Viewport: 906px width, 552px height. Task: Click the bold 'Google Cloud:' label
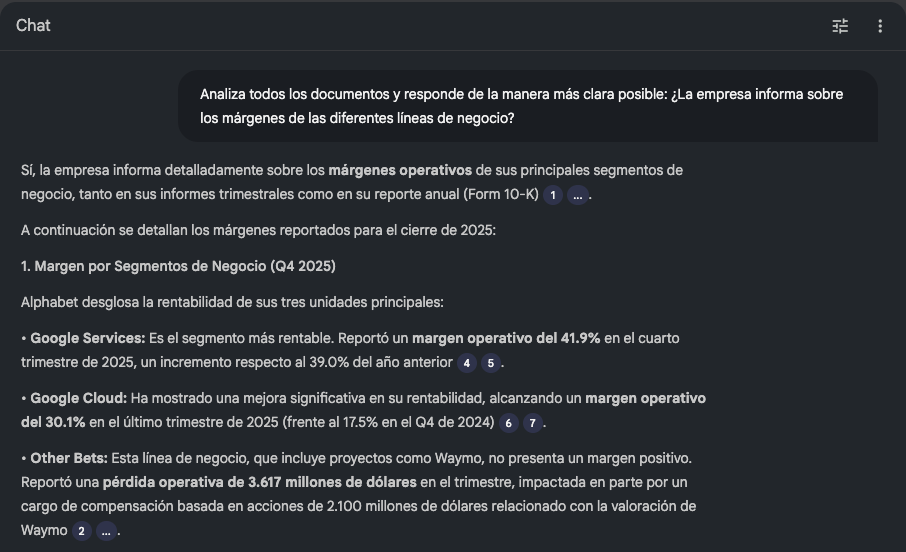coord(78,398)
